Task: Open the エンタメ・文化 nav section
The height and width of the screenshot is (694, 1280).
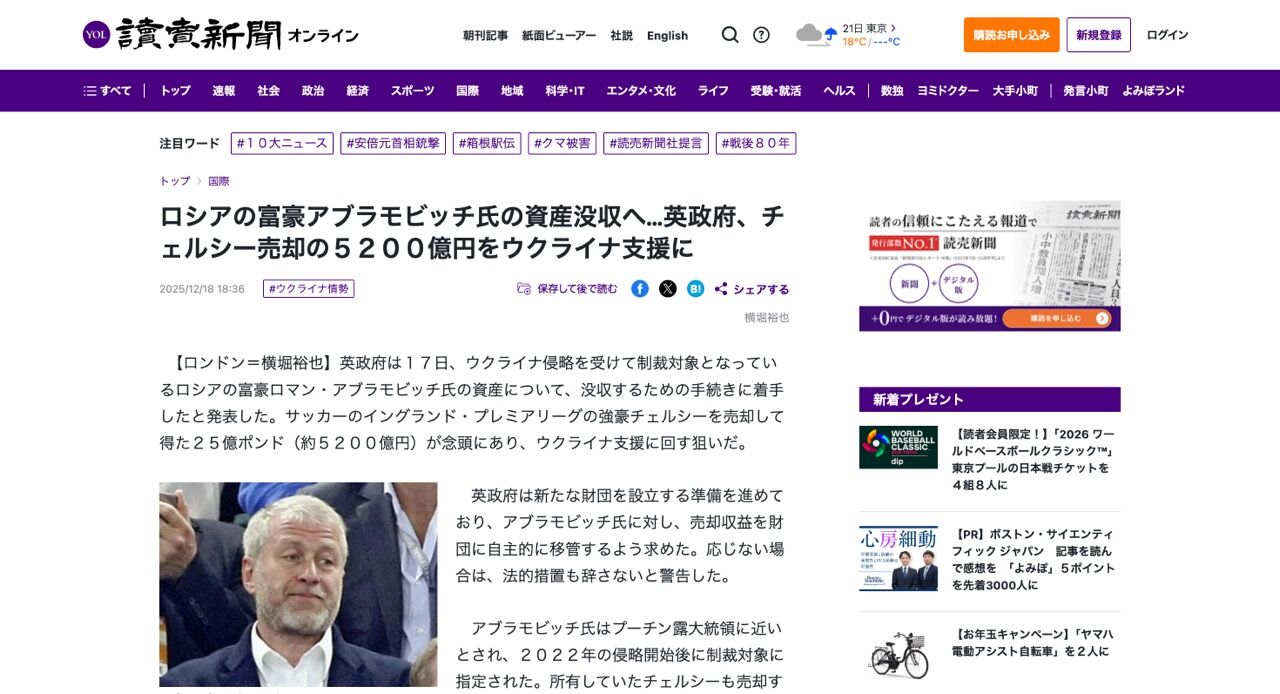Action: click(641, 91)
